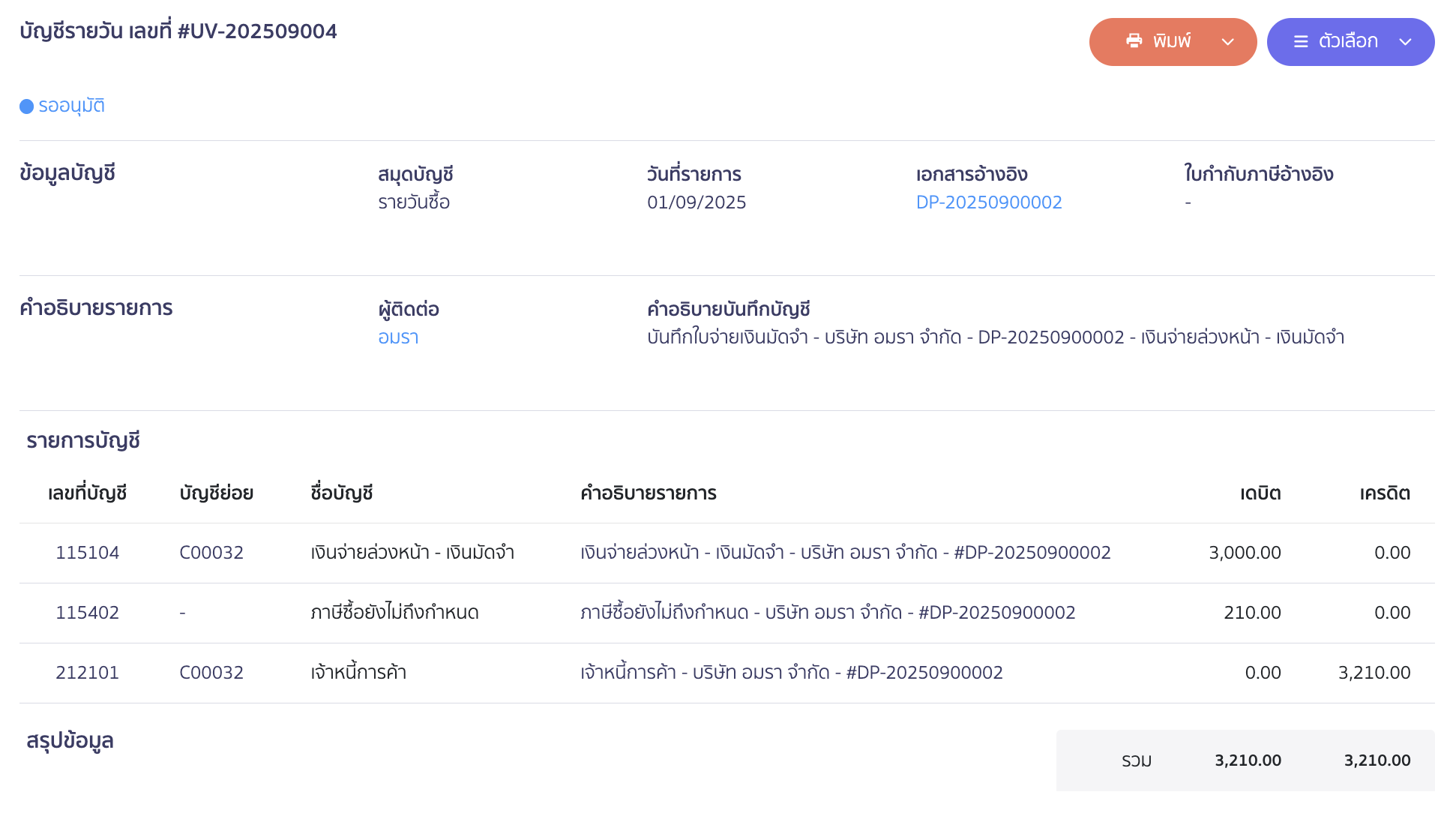Click description เจ้าหนี้การค้า - บริษัท อมรา จำกัด

pos(792,673)
